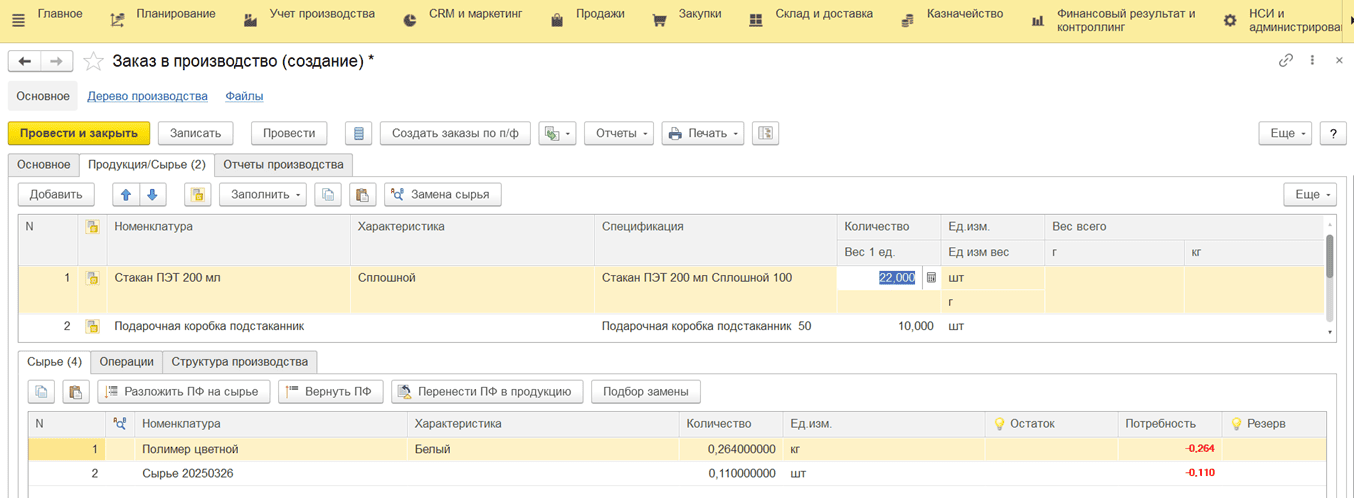Open the main hamburger menu
The image size is (1354, 499).
[x=18, y=20]
